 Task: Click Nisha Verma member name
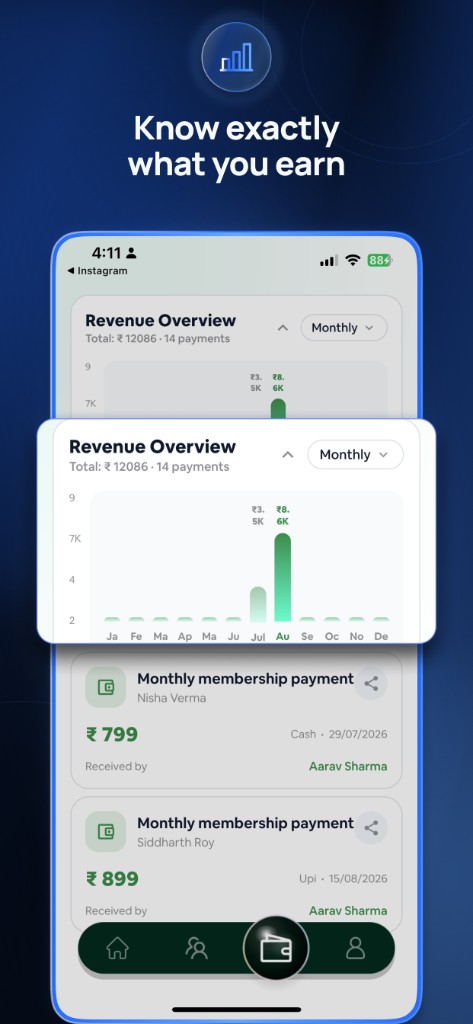(172, 698)
